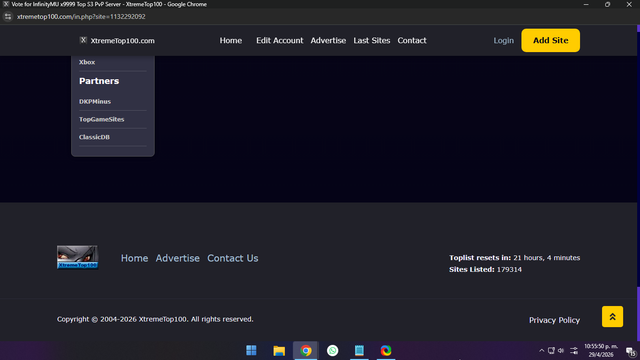Open the Privacy Policy link
Image resolution: width=640 pixels, height=360 pixels.
click(554, 320)
